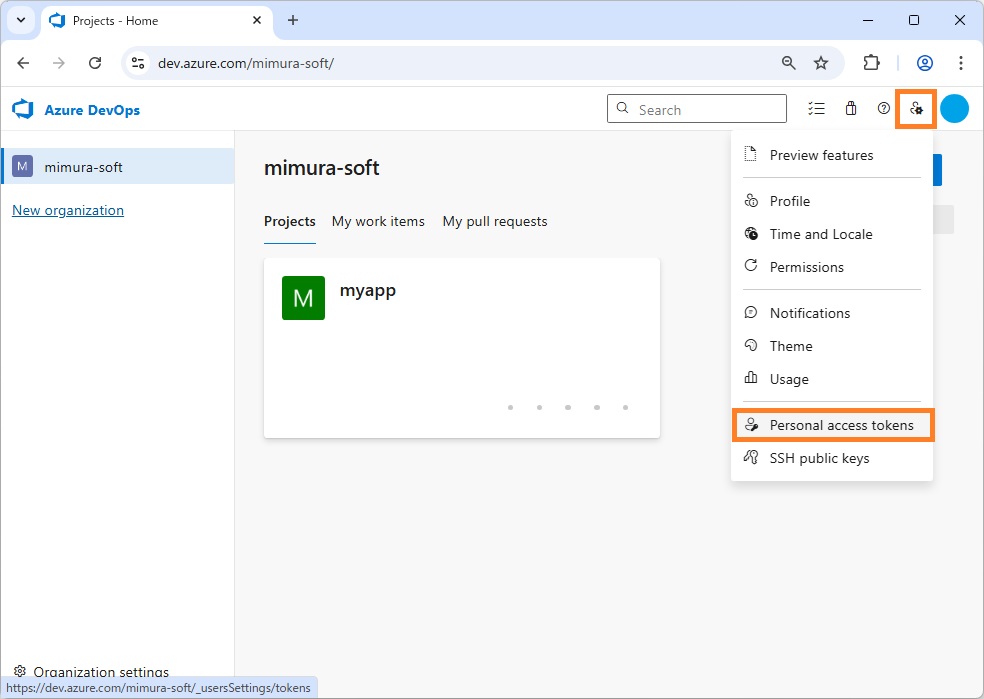Viewport: 984px width, 699px height.
Task: Open Preview features from the menu
Action: pyautogui.click(x=821, y=155)
